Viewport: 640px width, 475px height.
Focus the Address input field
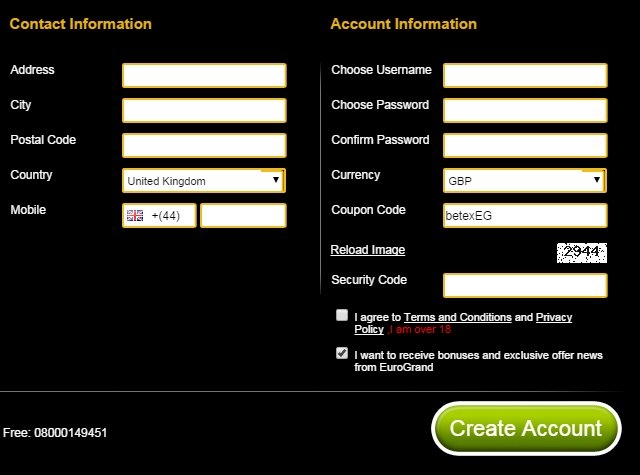[204, 75]
